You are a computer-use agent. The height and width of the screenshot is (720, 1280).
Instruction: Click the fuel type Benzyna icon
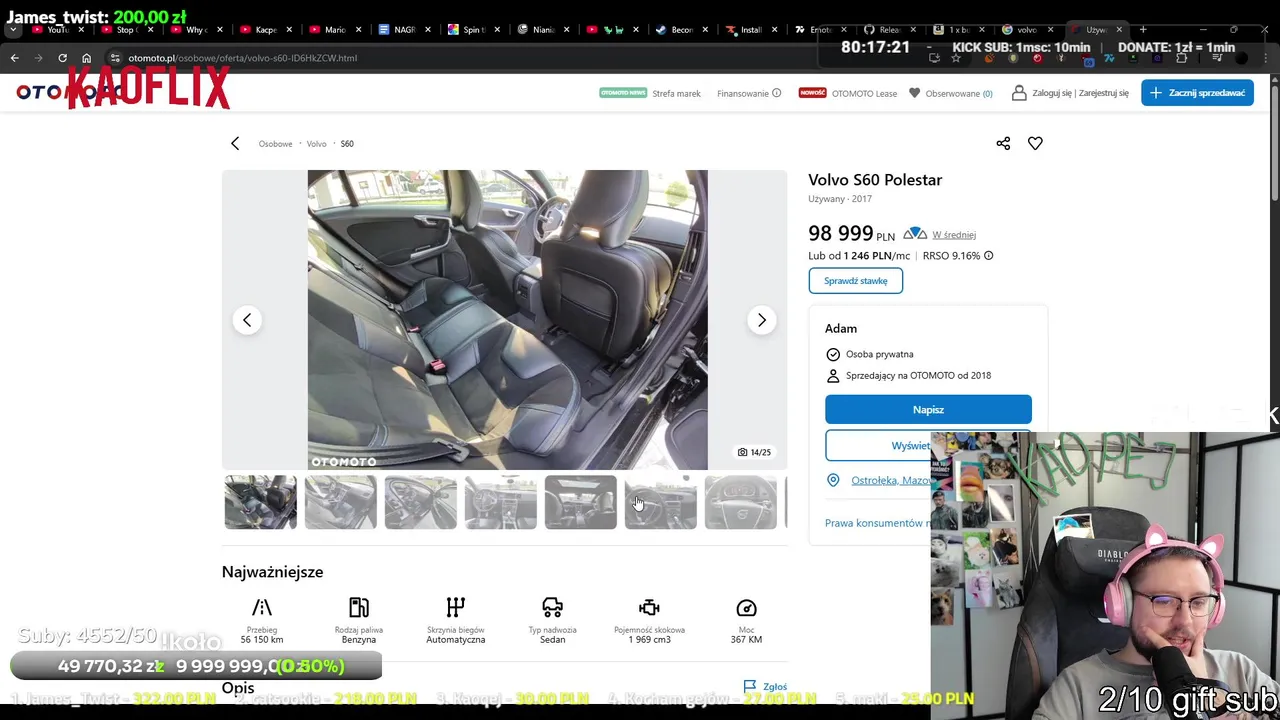[359, 608]
